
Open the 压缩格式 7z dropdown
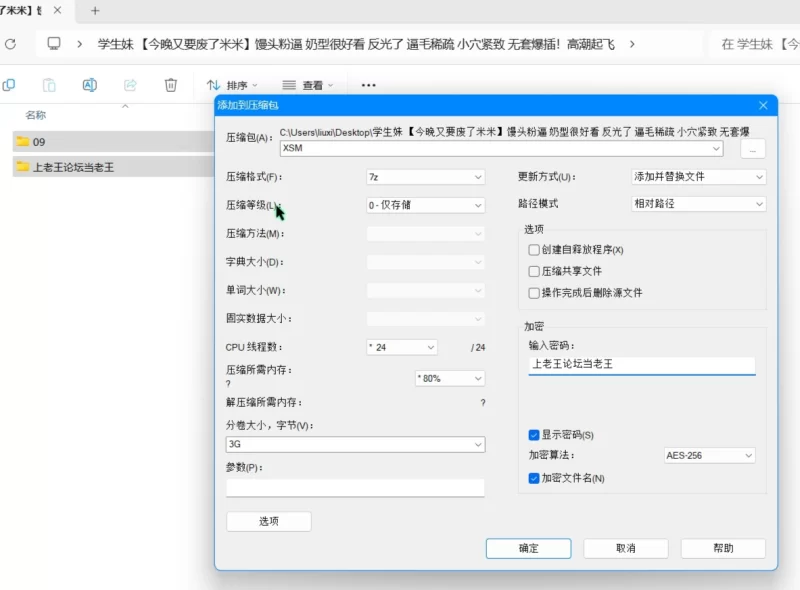pos(426,177)
